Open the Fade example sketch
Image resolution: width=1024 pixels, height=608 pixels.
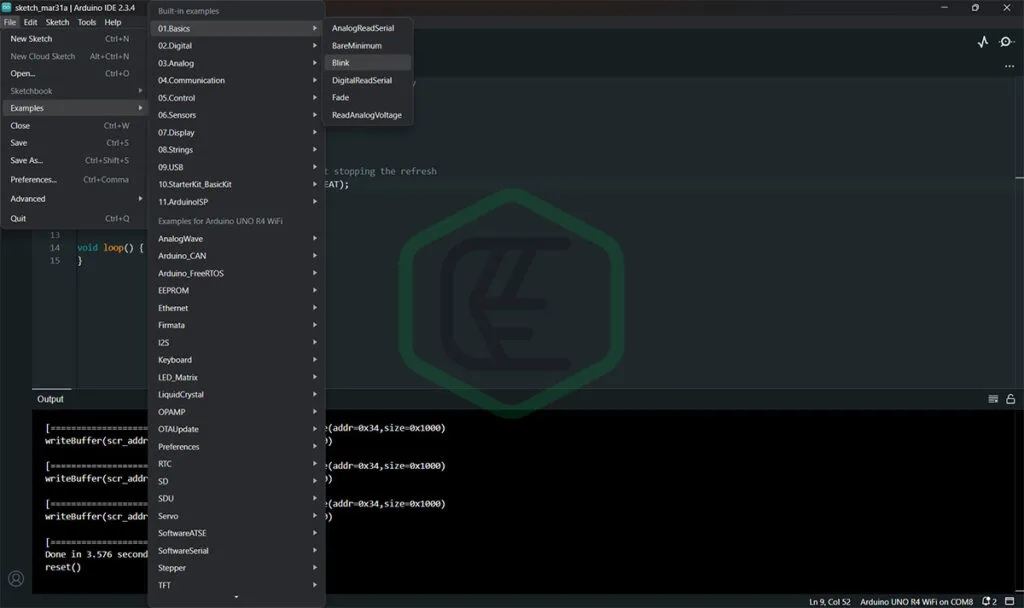point(368,97)
